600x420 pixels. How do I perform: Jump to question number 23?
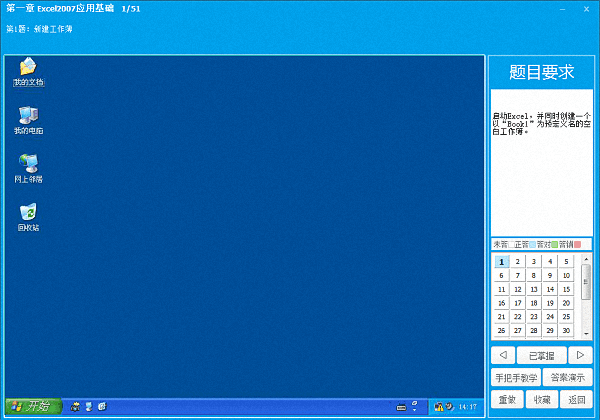tap(534, 317)
